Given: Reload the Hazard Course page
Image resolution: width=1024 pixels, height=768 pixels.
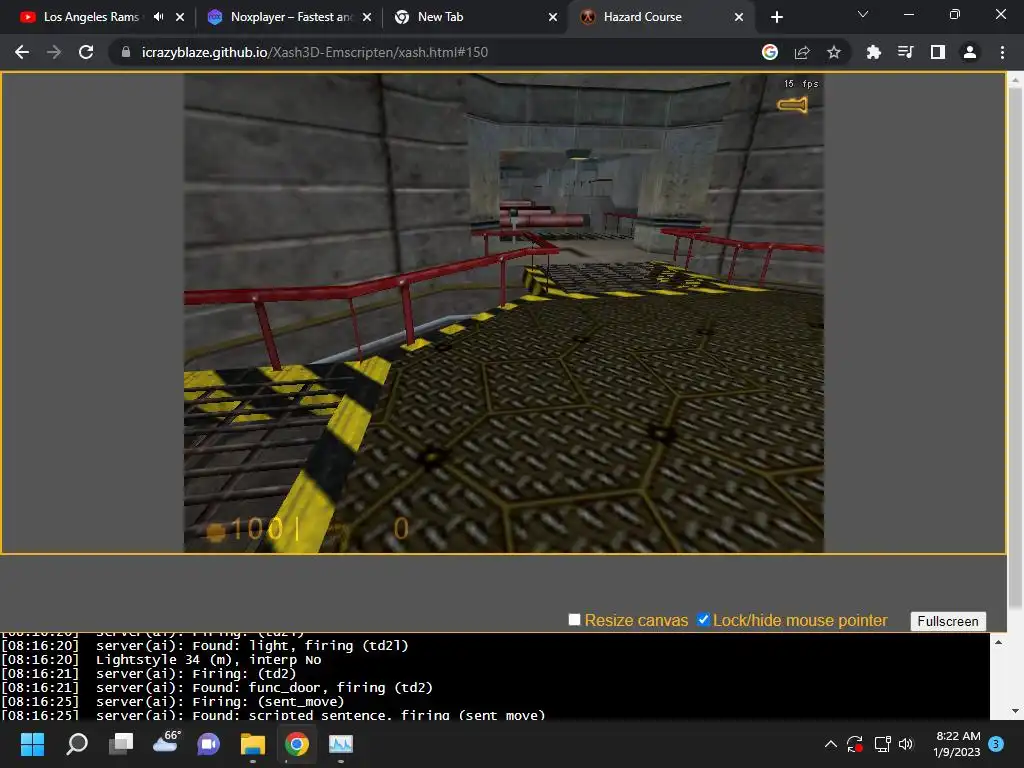Looking at the screenshot, I should (x=86, y=52).
